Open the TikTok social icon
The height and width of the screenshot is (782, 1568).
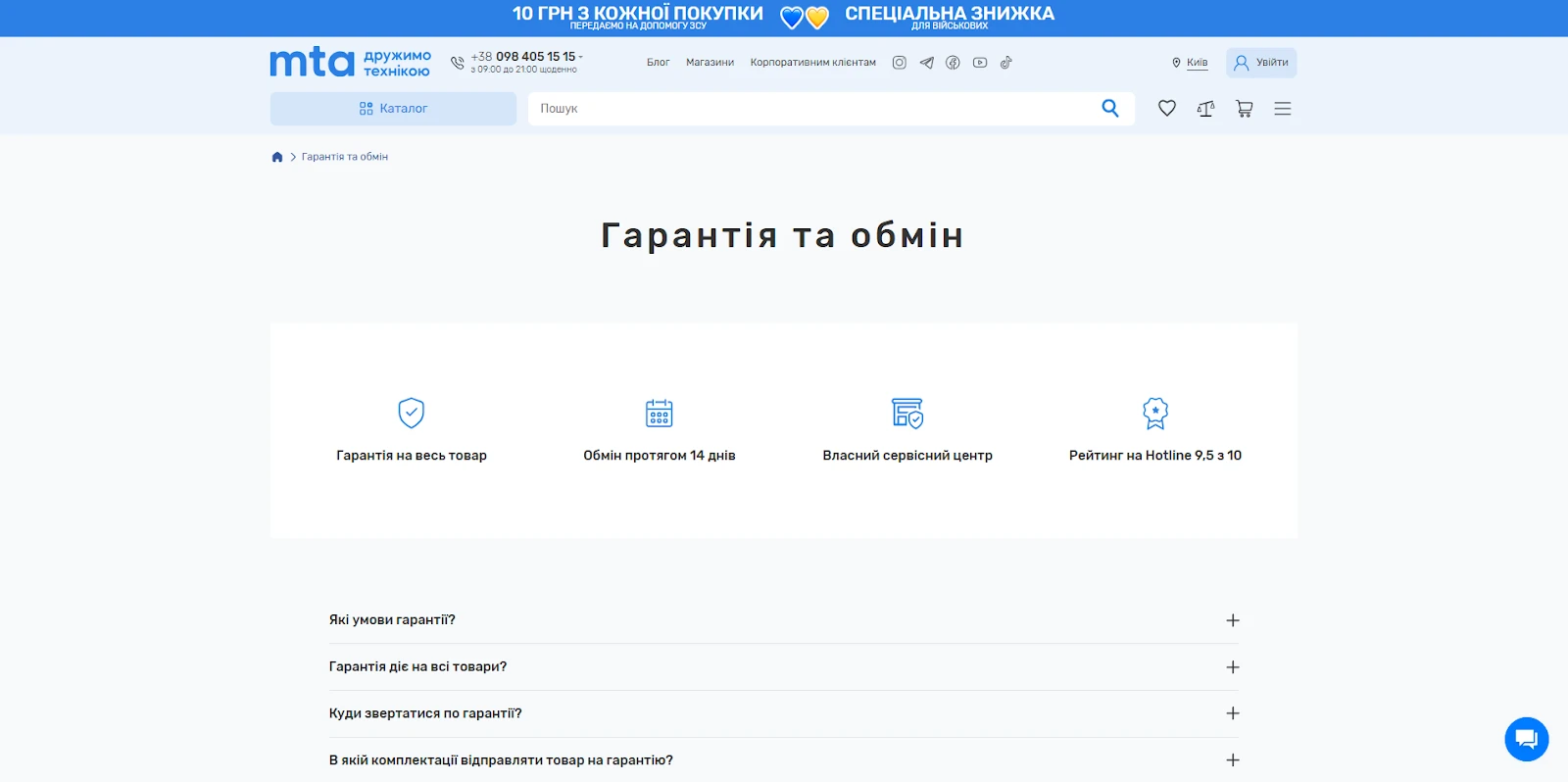[1005, 63]
